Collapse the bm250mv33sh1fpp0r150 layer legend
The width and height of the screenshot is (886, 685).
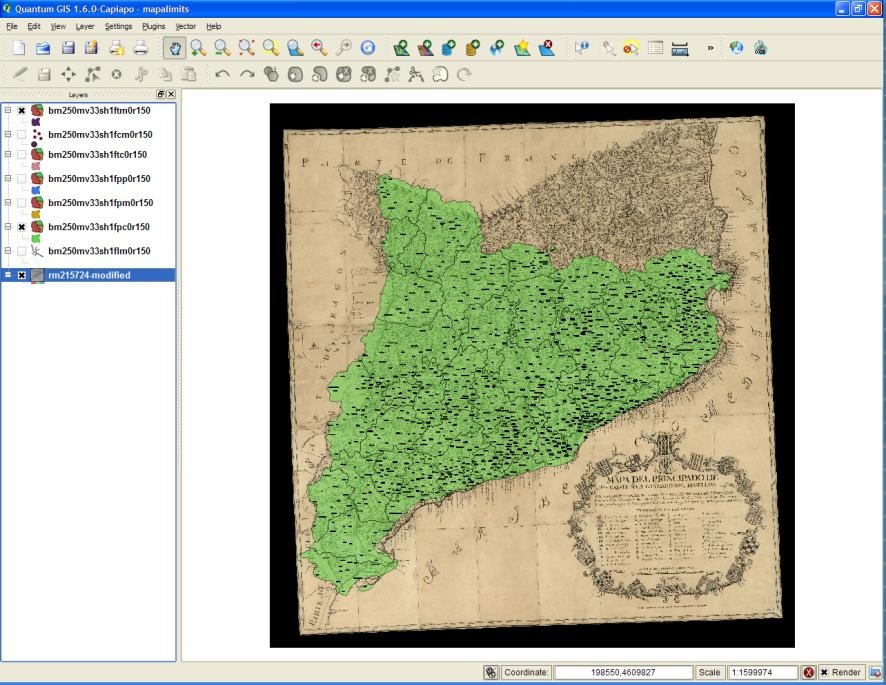coord(8,178)
